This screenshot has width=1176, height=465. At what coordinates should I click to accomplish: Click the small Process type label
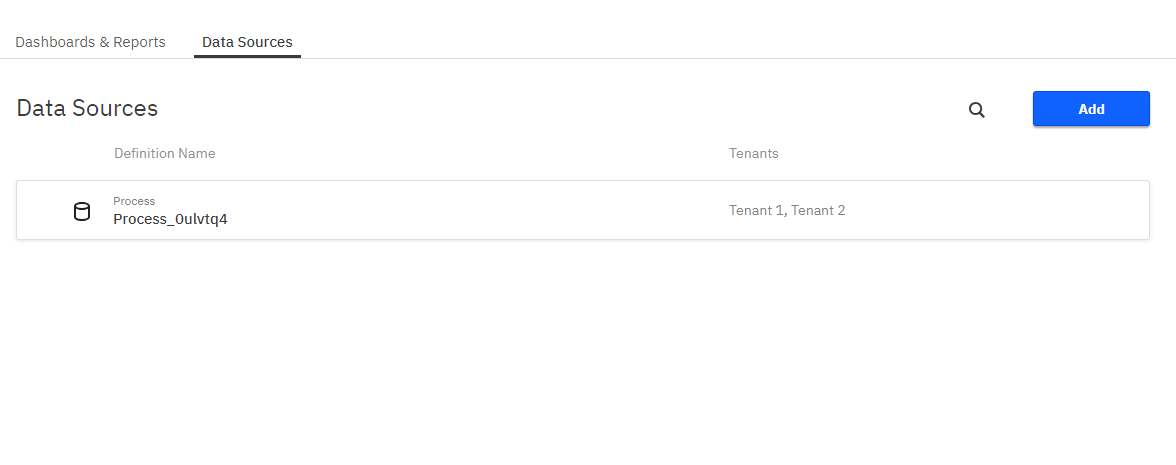click(x=134, y=201)
